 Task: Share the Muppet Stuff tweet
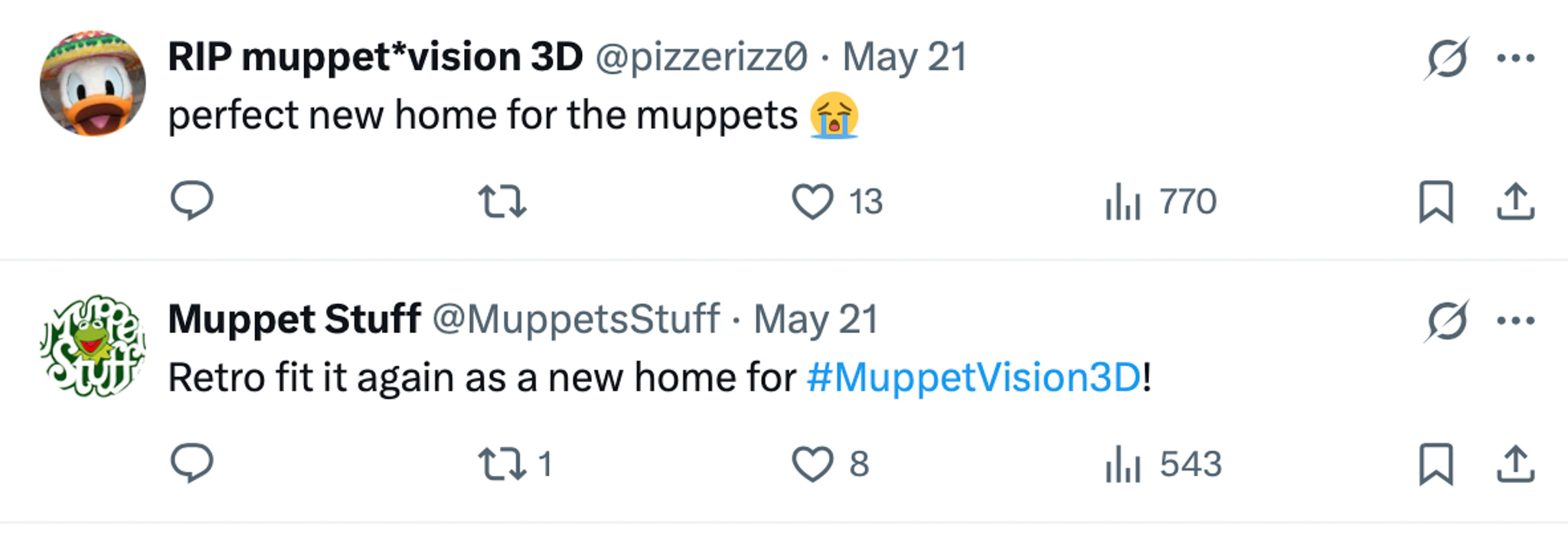pyautogui.click(x=1515, y=465)
